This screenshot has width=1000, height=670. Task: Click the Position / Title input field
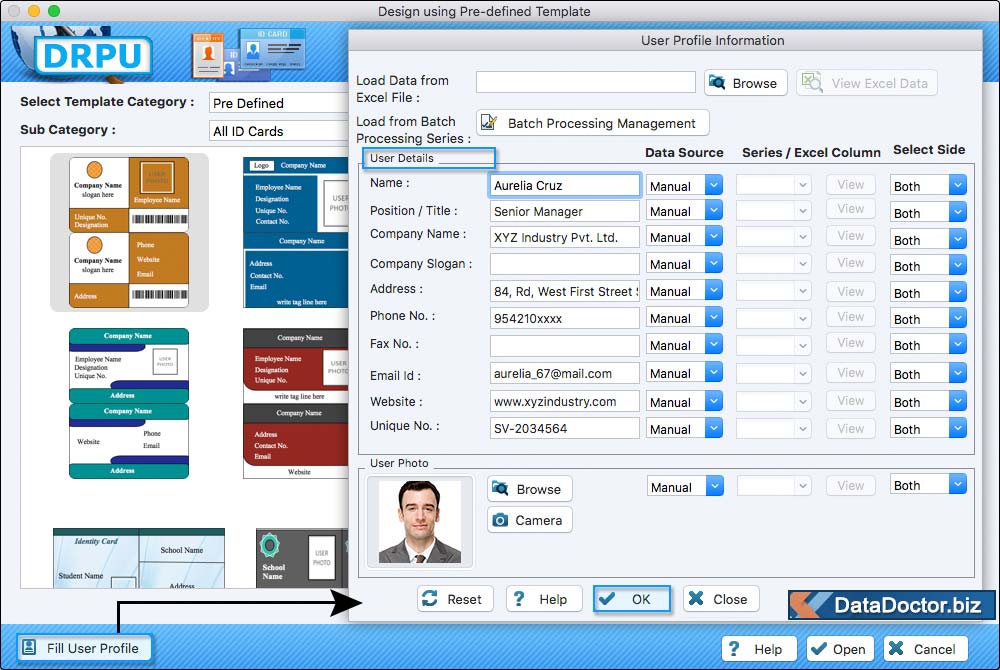(x=565, y=211)
